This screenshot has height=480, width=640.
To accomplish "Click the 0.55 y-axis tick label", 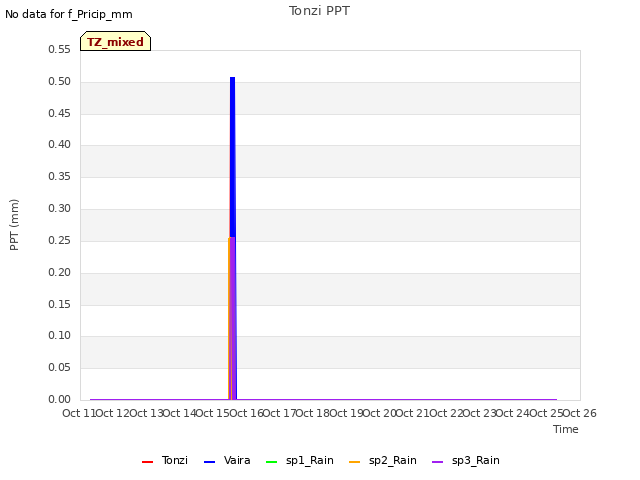I will click(59, 49).
